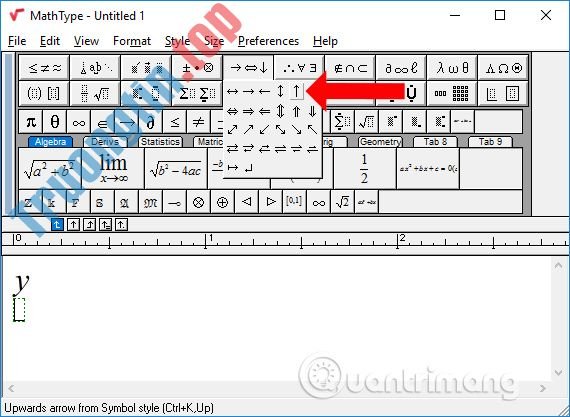Image resolution: width=570 pixels, height=417 pixels.
Task: Select the left-aligned tab stop button
Action: [57, 225]
